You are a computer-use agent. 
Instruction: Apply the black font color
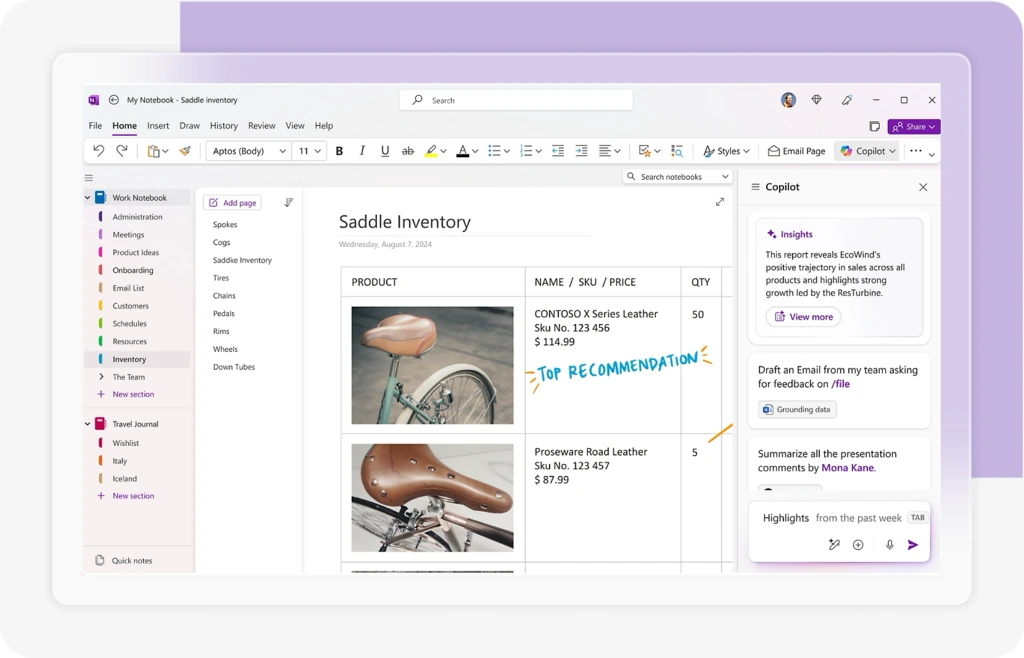coord(462,151)
